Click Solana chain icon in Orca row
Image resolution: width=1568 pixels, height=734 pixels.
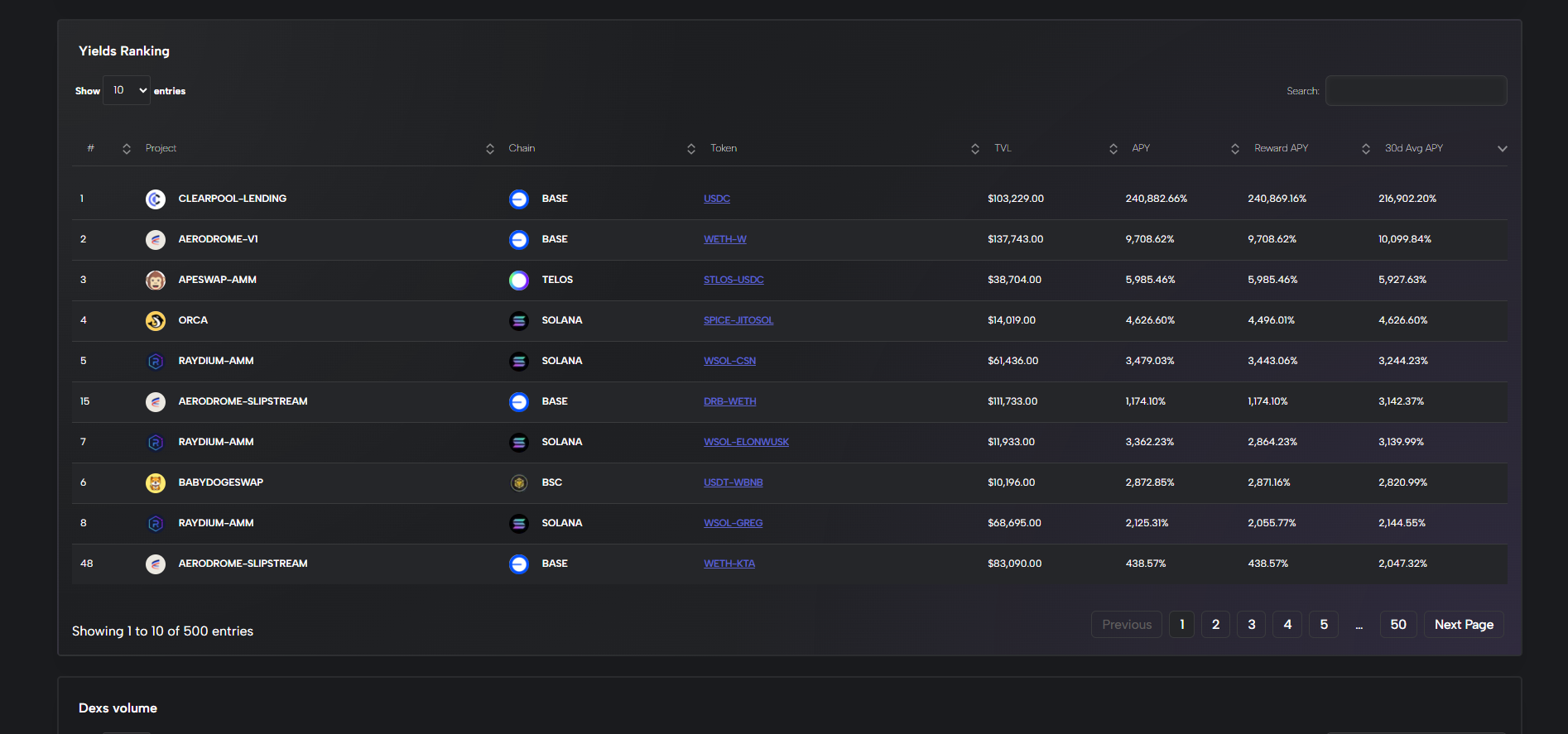coord(518,321)
